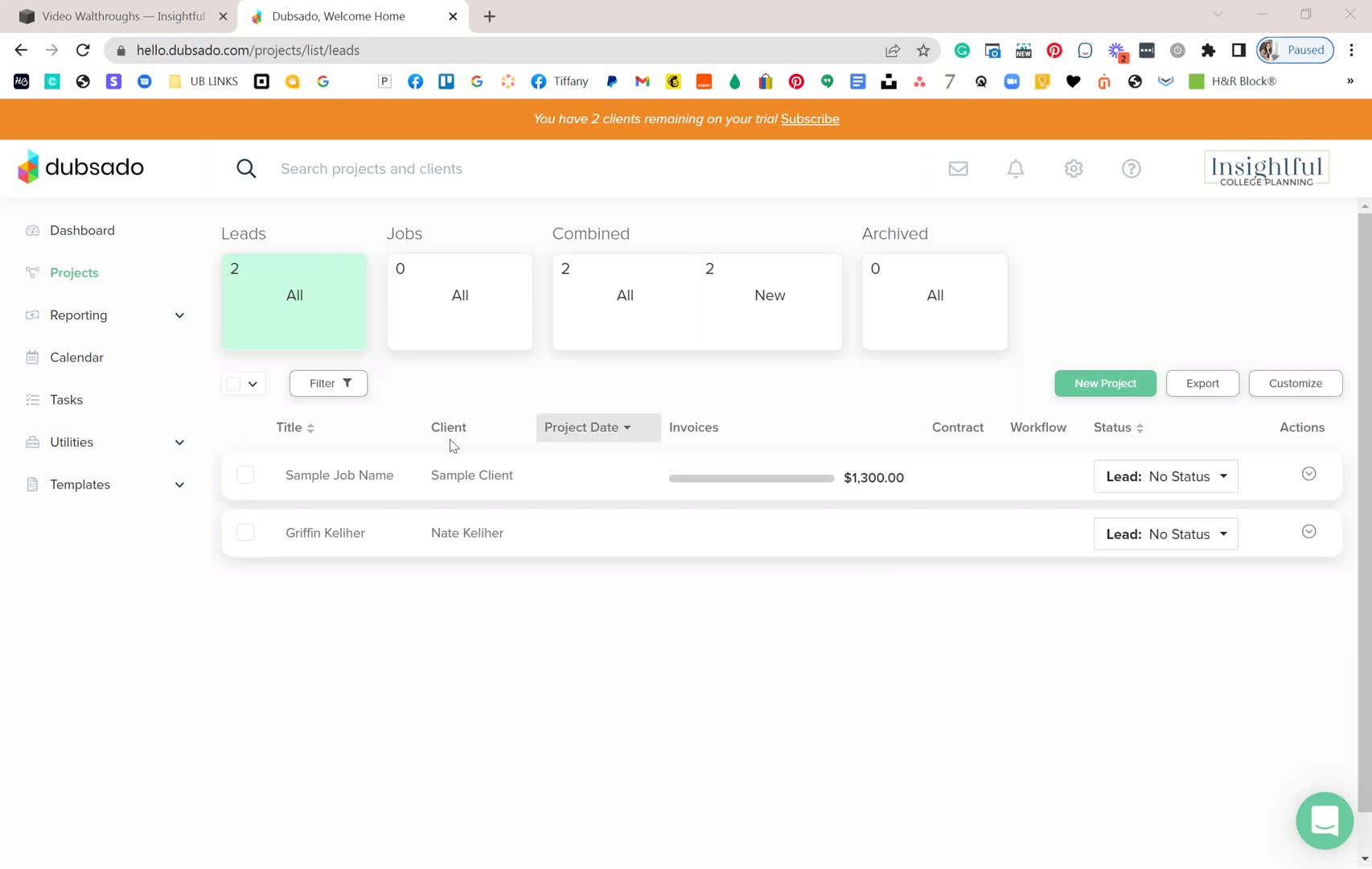Image resolution: width=1372 pixels, height=869 pixels.
Task: Open the UB LINKS bookmark folder
Action: click(203, 81)
